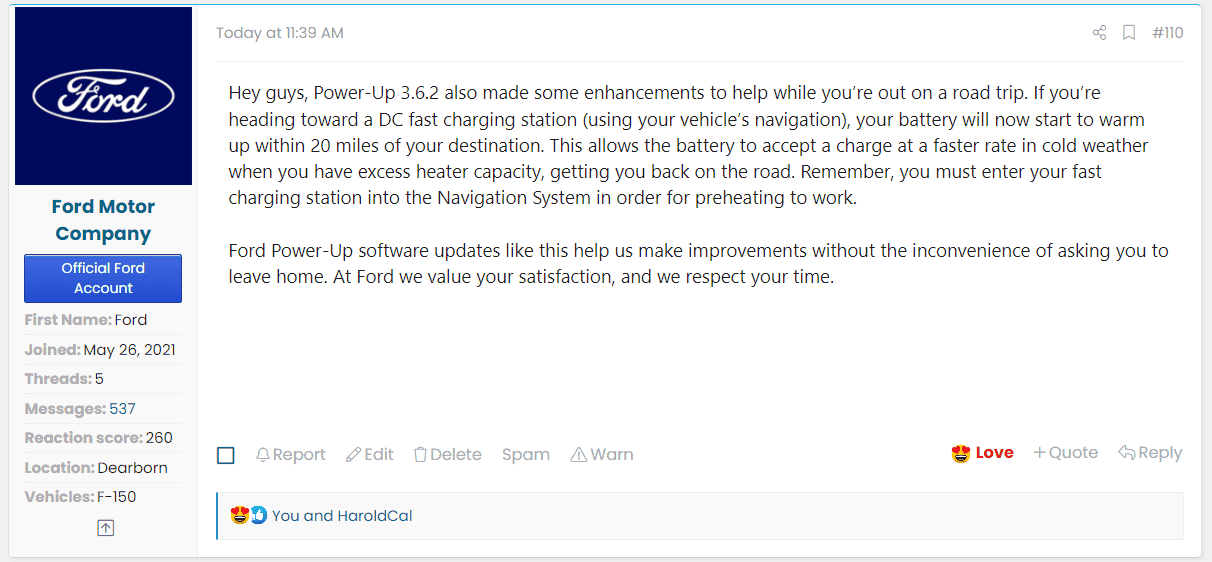Open the Ford Motor Company username link
Viewport: 1212px width, 562px height.
[104, 220]
